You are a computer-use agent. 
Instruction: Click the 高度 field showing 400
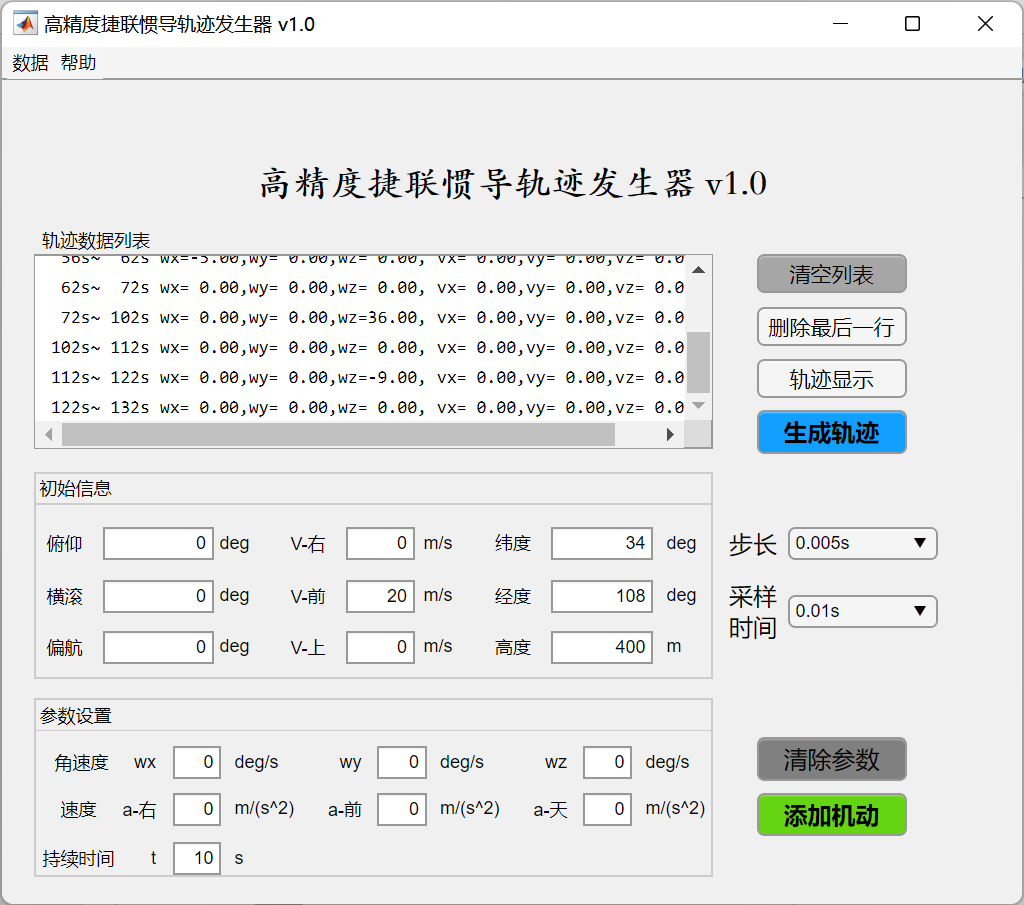601,647
